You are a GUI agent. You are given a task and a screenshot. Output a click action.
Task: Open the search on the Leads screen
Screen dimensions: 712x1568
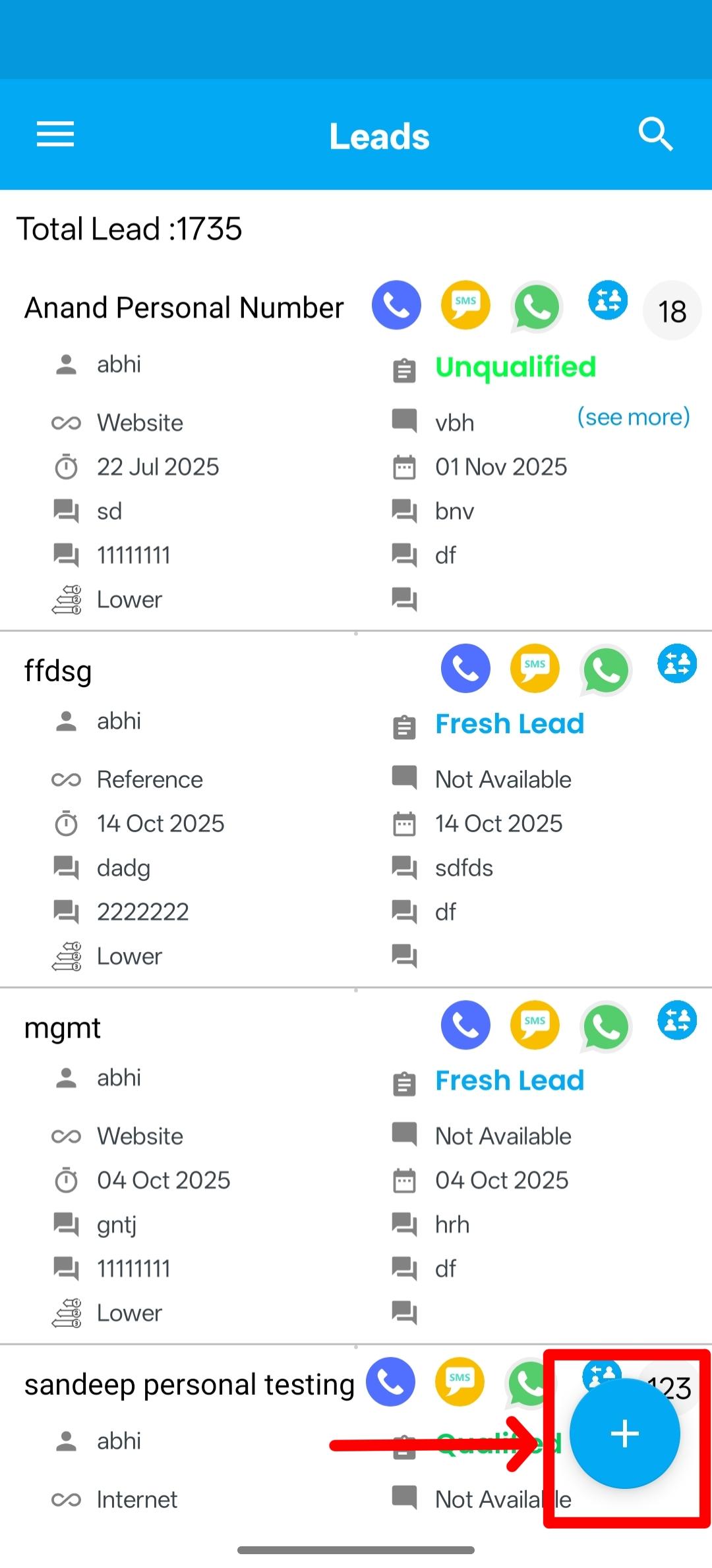pyautogui.click(x=655, y=134)
